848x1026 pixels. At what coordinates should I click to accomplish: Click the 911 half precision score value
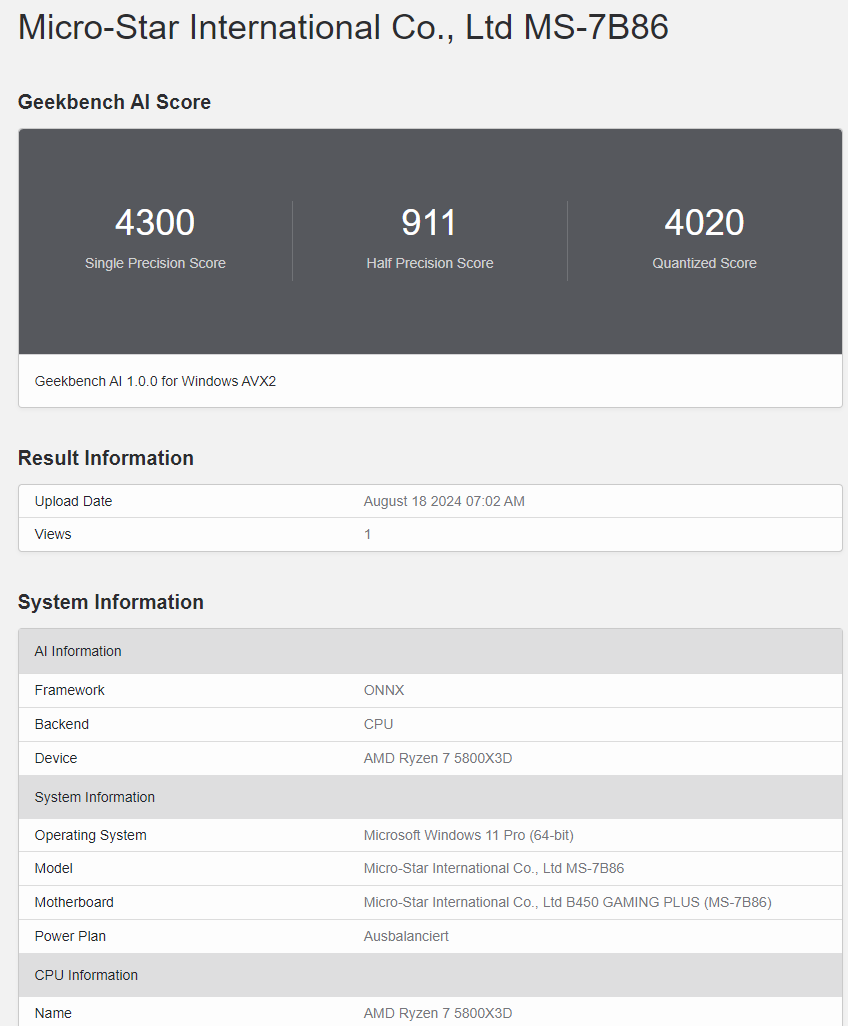pyautogui.click(x=429, y=222)
